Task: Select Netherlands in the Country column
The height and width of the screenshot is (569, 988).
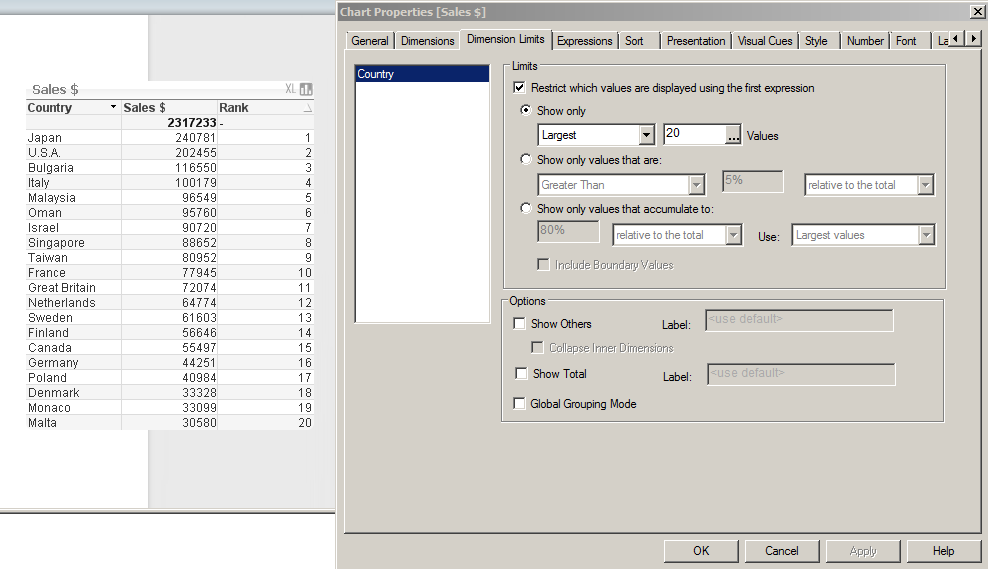Action: (x=73, y=303)
